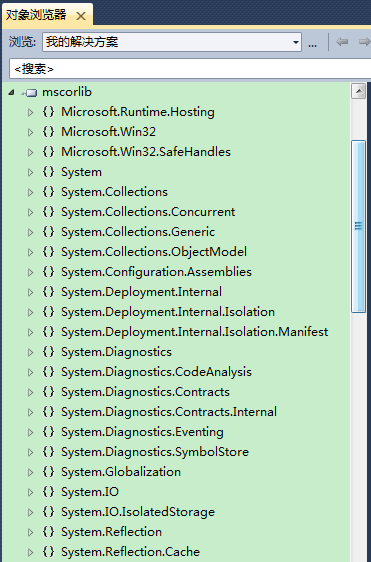The image size is (371, 562).
Task: Click the System.Diagnostics braces icon
Action: [x=48, y=352]
